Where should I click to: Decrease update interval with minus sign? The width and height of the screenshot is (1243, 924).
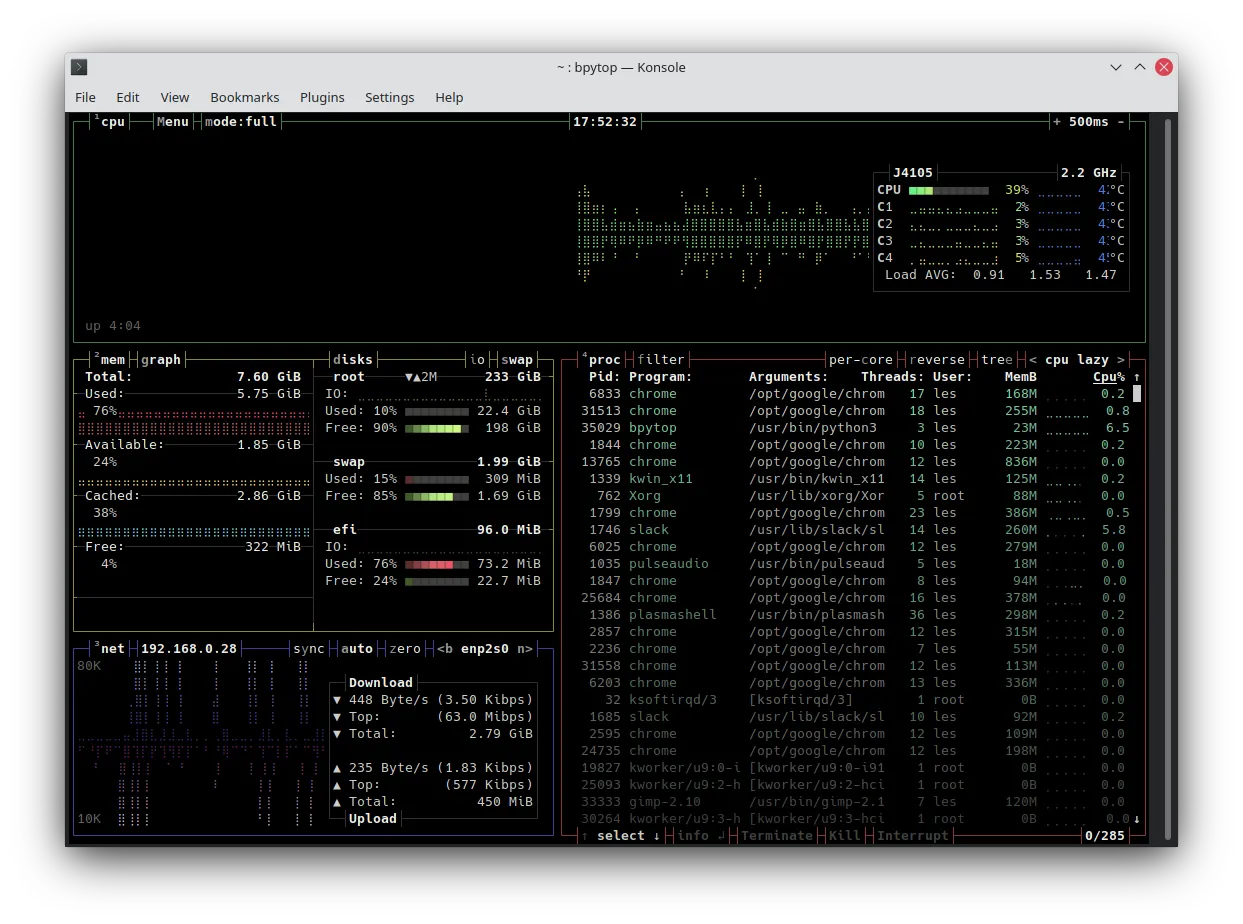click(x=1121, y=121)
